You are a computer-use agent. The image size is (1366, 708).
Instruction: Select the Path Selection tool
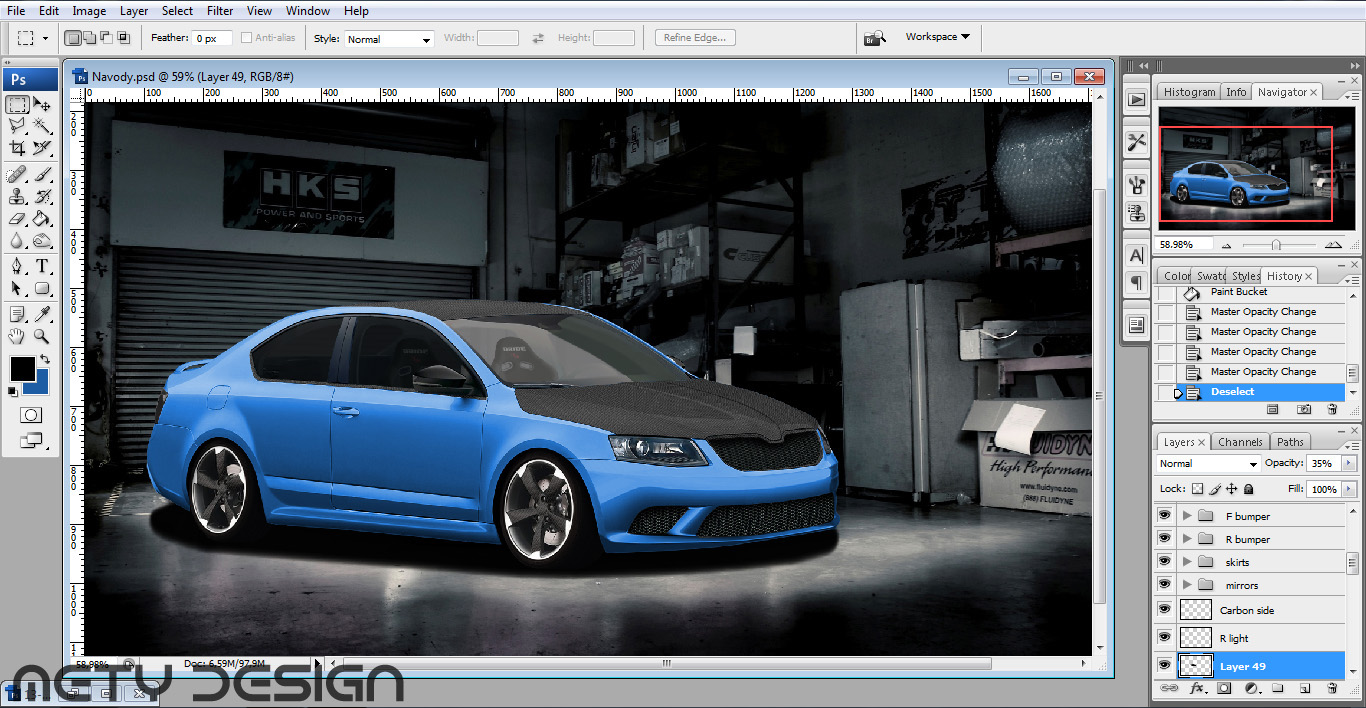pos(17,288)
